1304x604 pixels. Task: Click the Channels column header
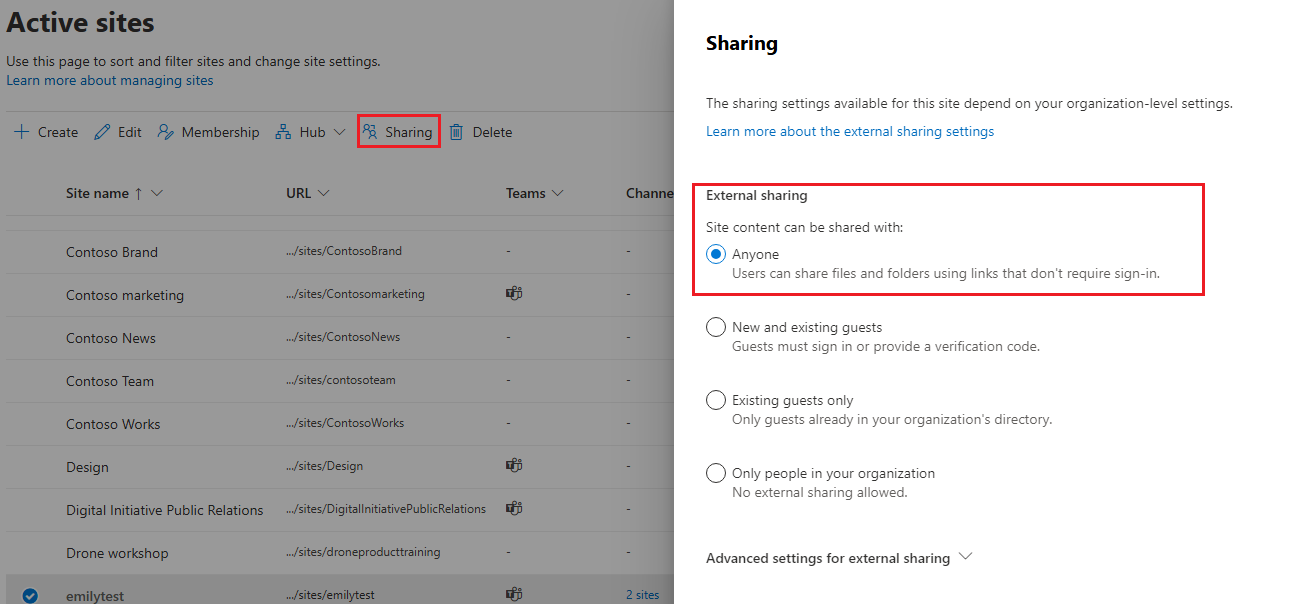click(651, 192)
